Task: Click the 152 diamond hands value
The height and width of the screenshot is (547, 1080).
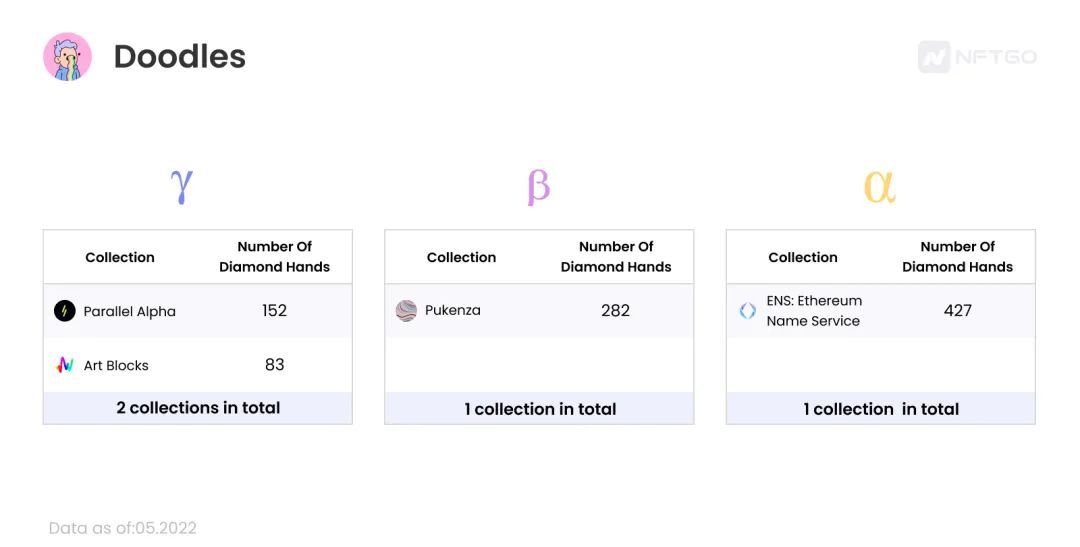Action: (x=274, y=311)
